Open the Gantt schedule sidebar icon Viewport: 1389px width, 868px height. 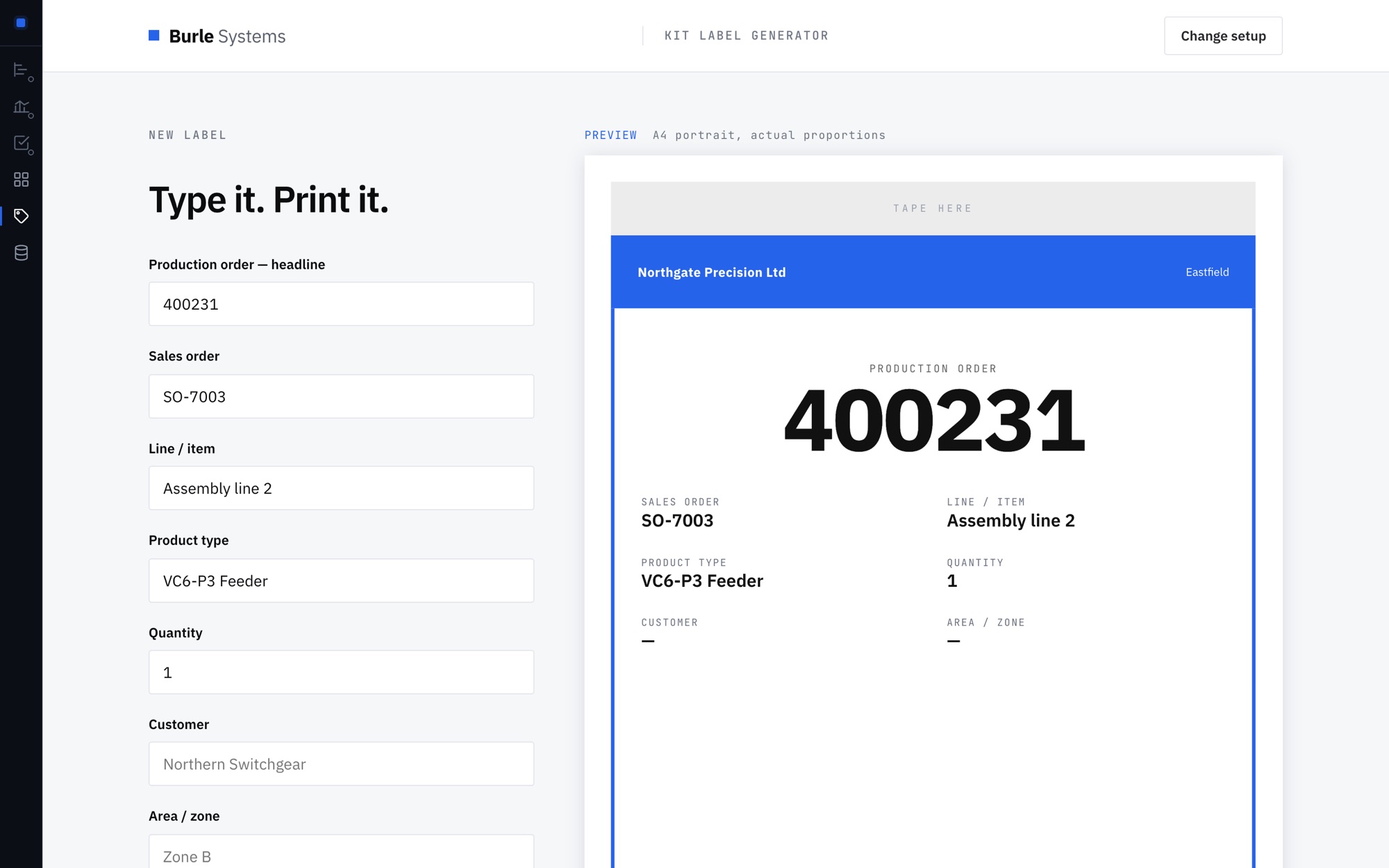tap(22, 72)
